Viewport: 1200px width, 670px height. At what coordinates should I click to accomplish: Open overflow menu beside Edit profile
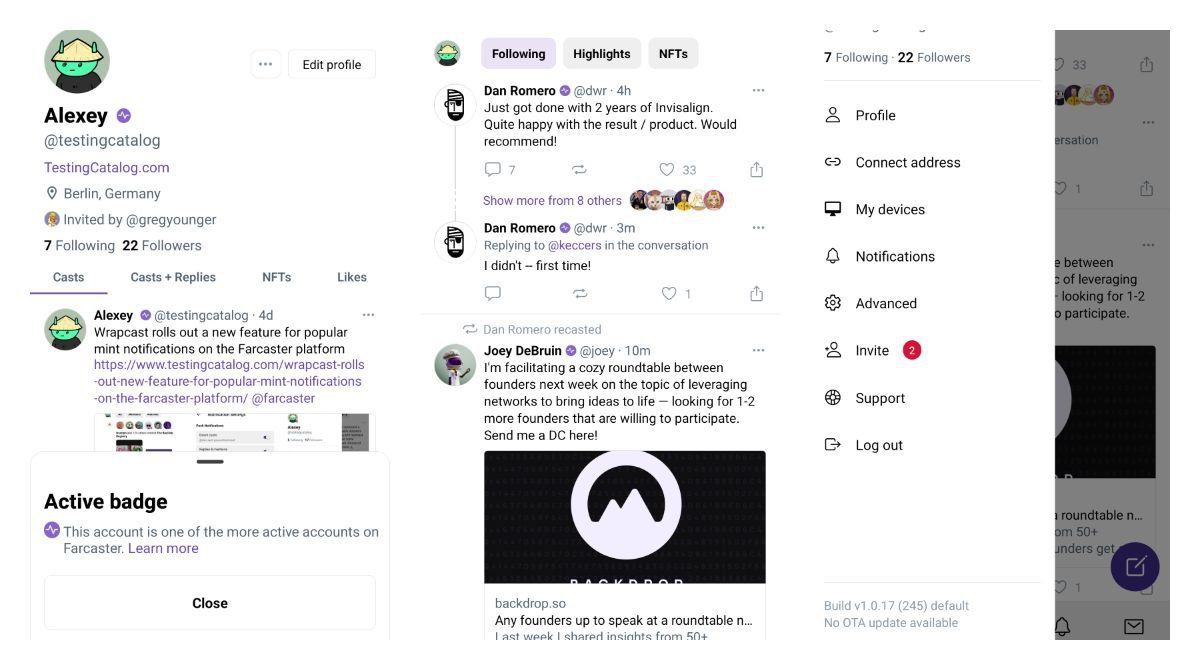point(265,63)
